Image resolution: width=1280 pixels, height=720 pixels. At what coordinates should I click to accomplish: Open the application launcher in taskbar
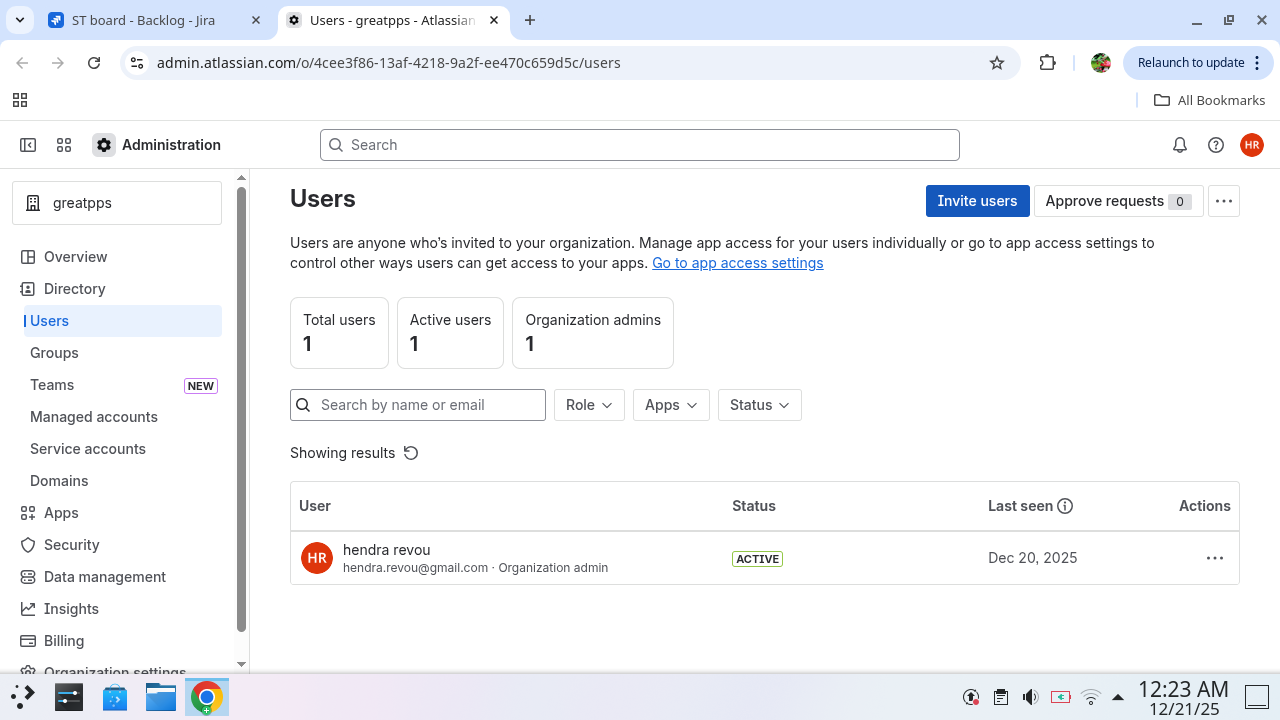[22, 697]
